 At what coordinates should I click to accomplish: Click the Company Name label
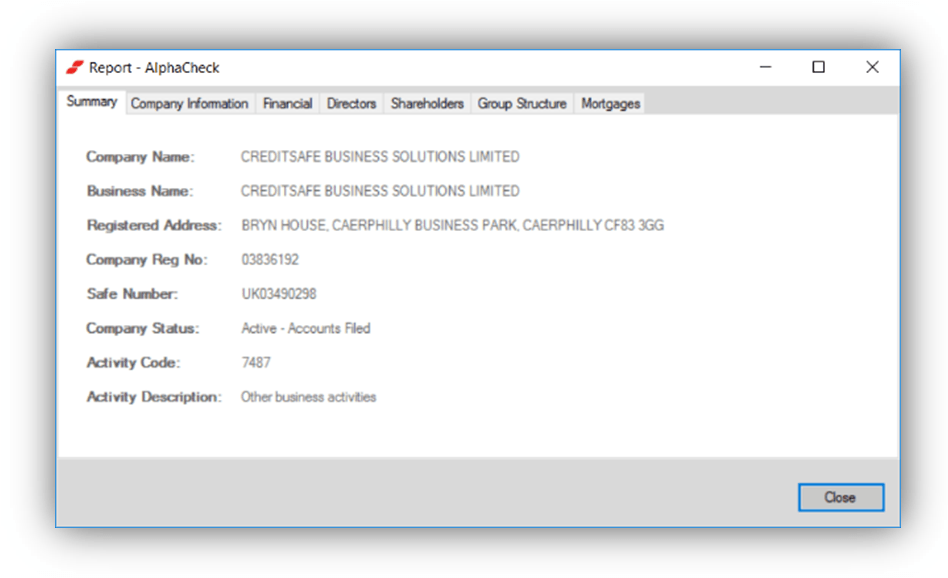coord(140,157)
